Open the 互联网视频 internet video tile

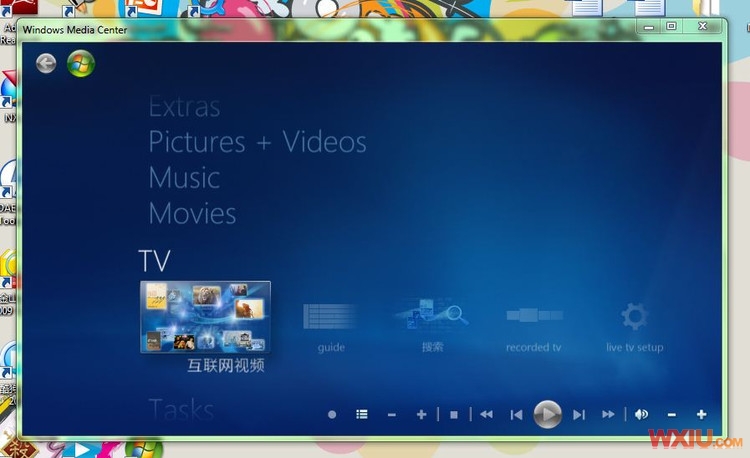(205, 317)
